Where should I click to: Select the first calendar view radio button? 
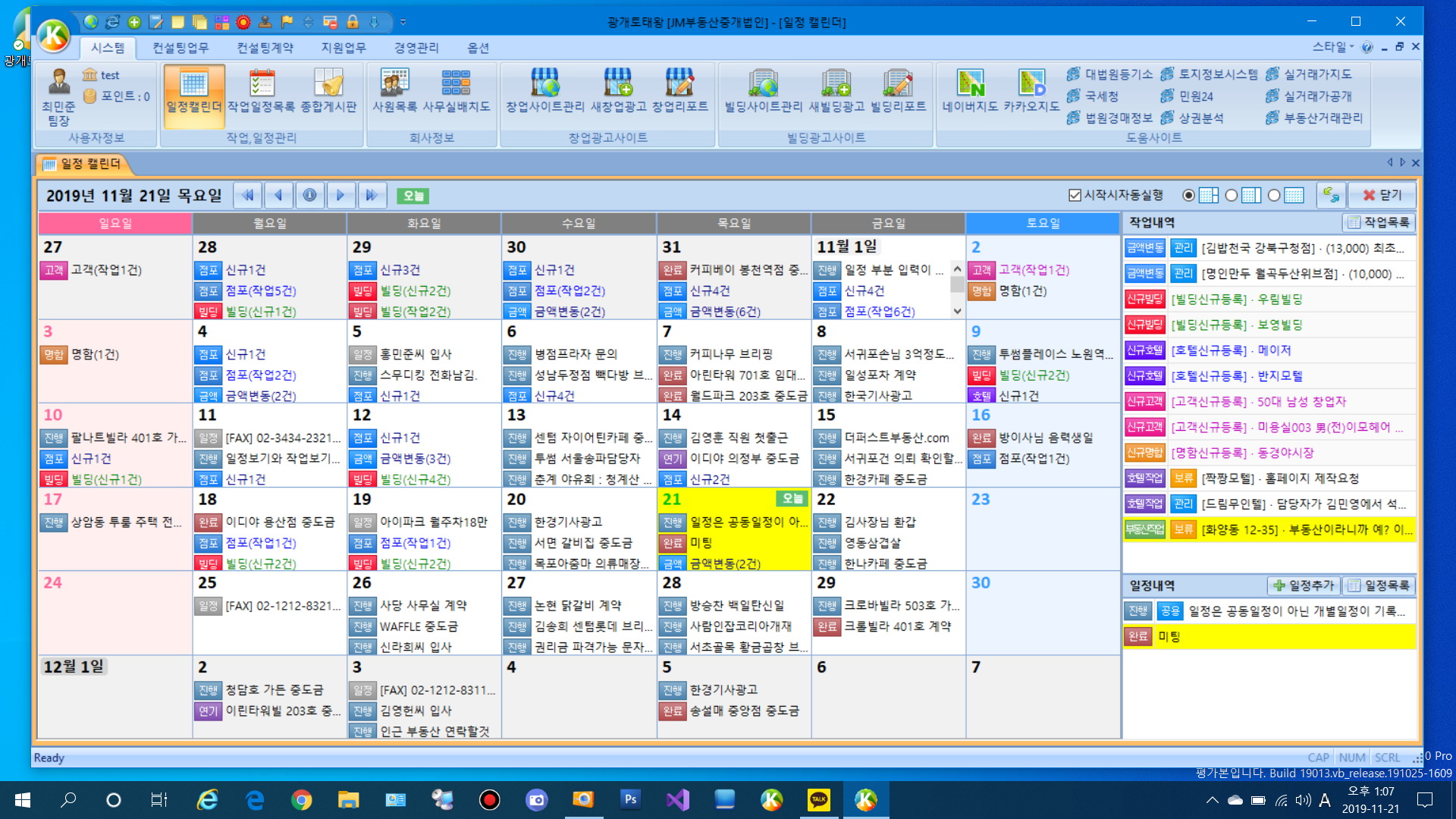point(1188,196)
